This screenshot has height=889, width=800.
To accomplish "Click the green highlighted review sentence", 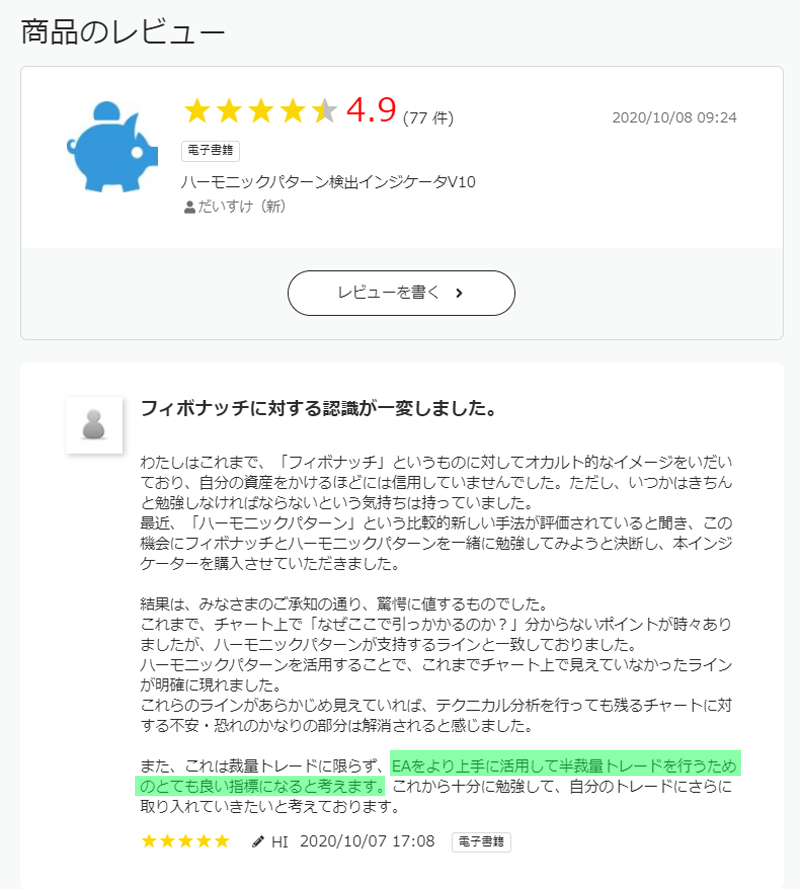I will click(x=438, y=776).
